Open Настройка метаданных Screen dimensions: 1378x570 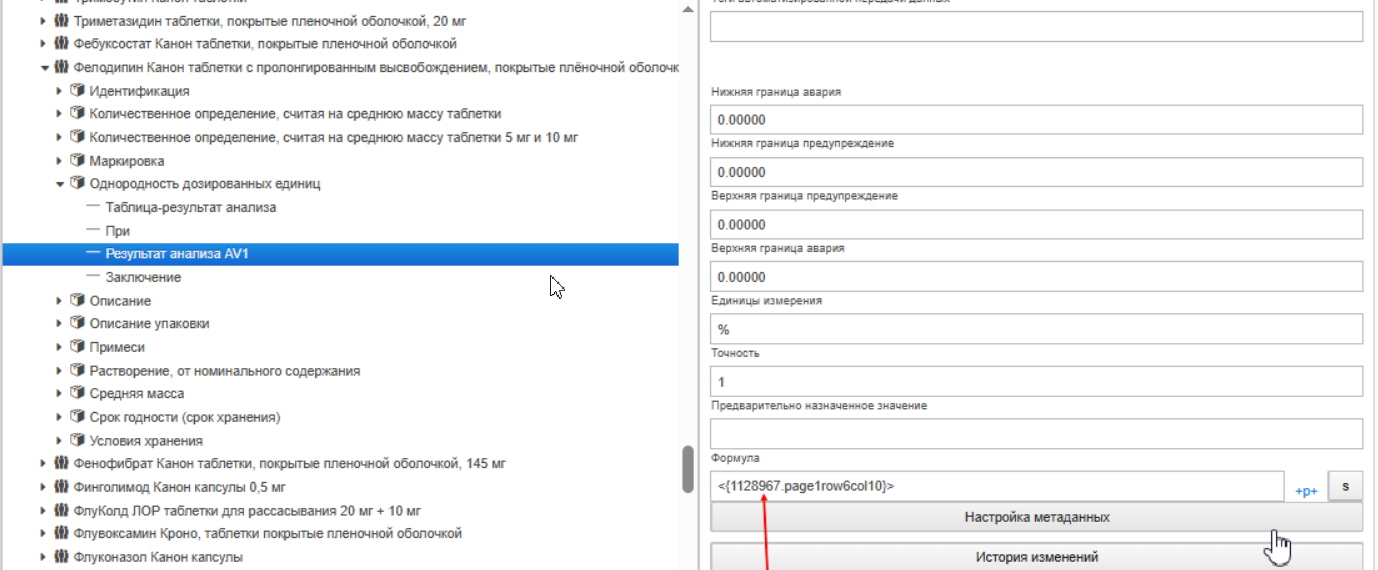pos(1037,517)
